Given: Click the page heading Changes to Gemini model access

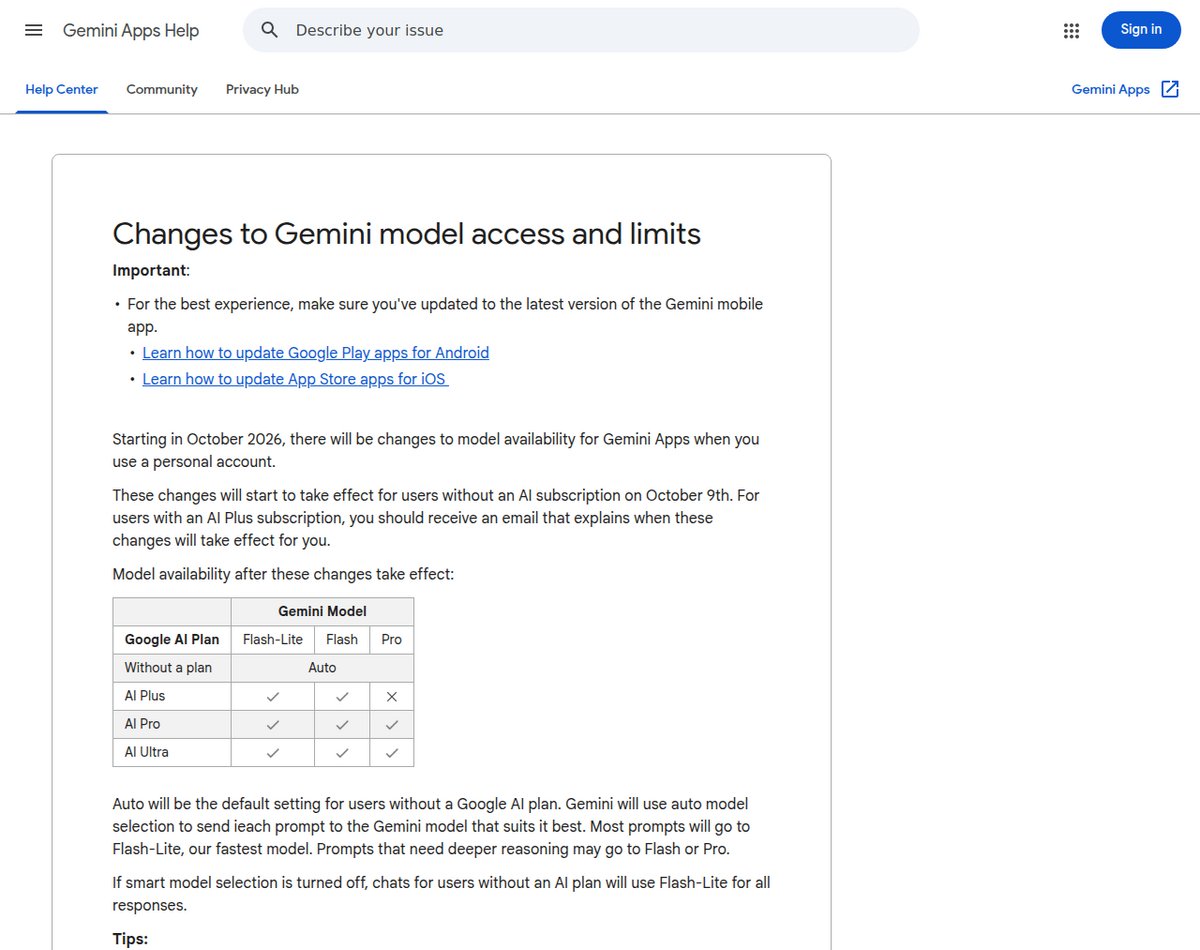Looking at the screenshot, I should pos(407,233).
